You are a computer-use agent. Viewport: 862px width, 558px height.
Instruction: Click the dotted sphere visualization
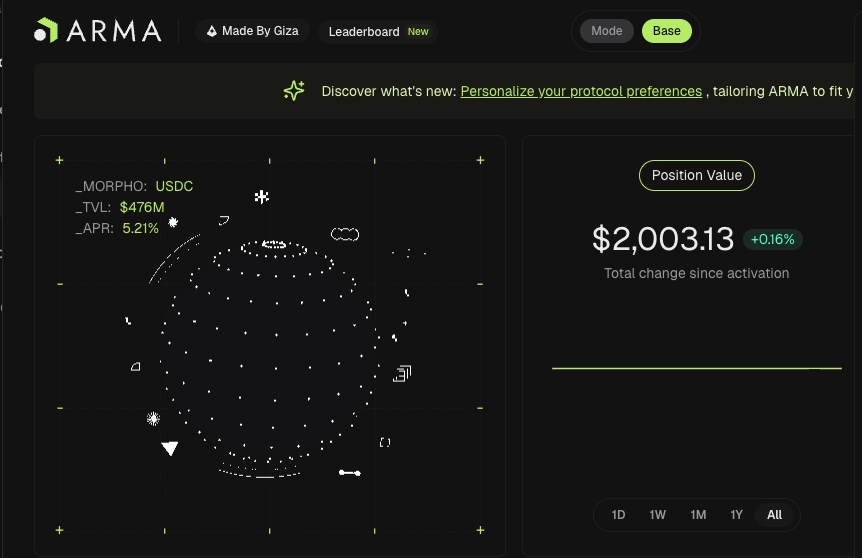point(270,357)
